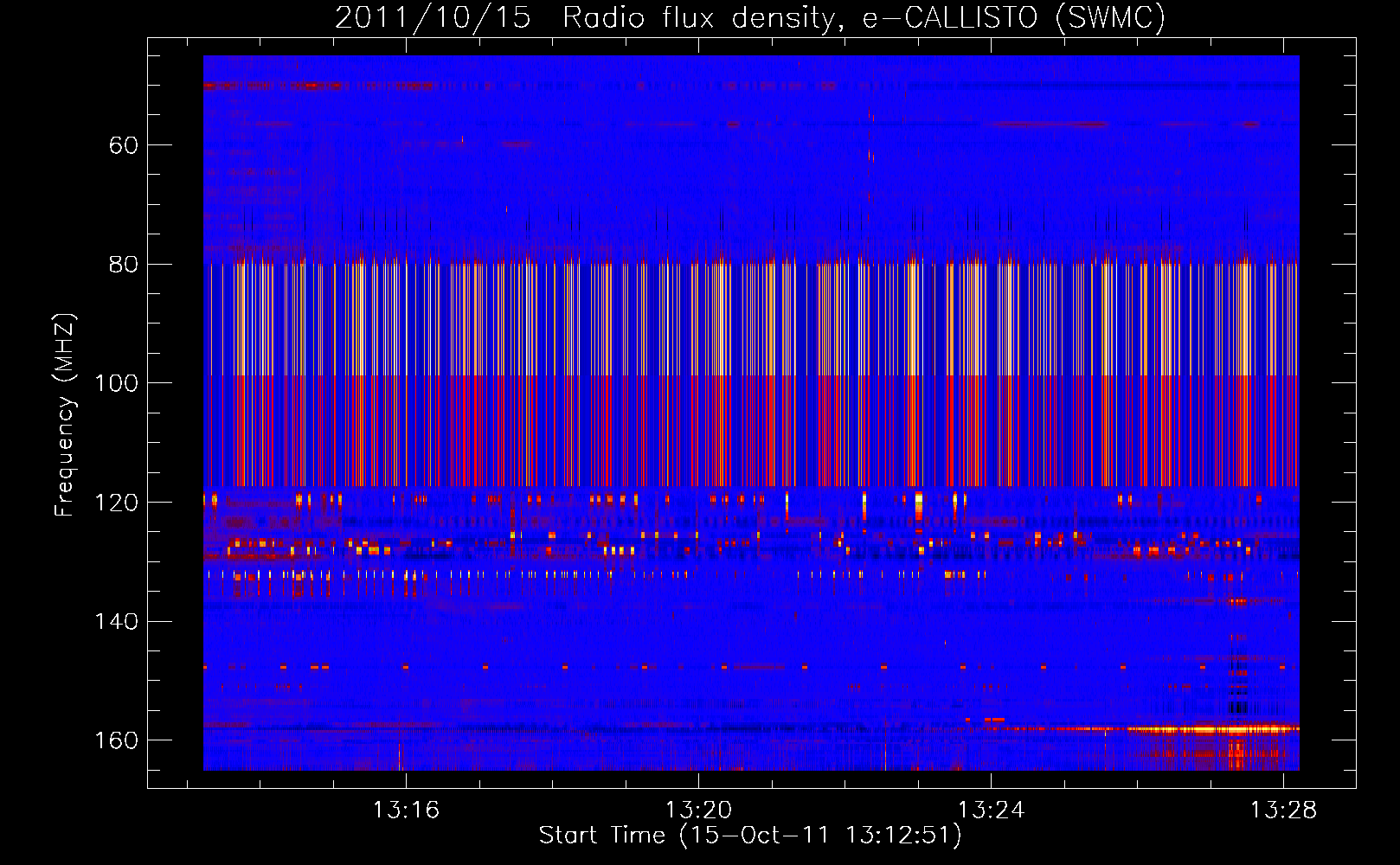Image resolution: width=1400 pixels, height=865 pixels.
Task: Click the '140' frequency tick label
Action: click(116, 622)
